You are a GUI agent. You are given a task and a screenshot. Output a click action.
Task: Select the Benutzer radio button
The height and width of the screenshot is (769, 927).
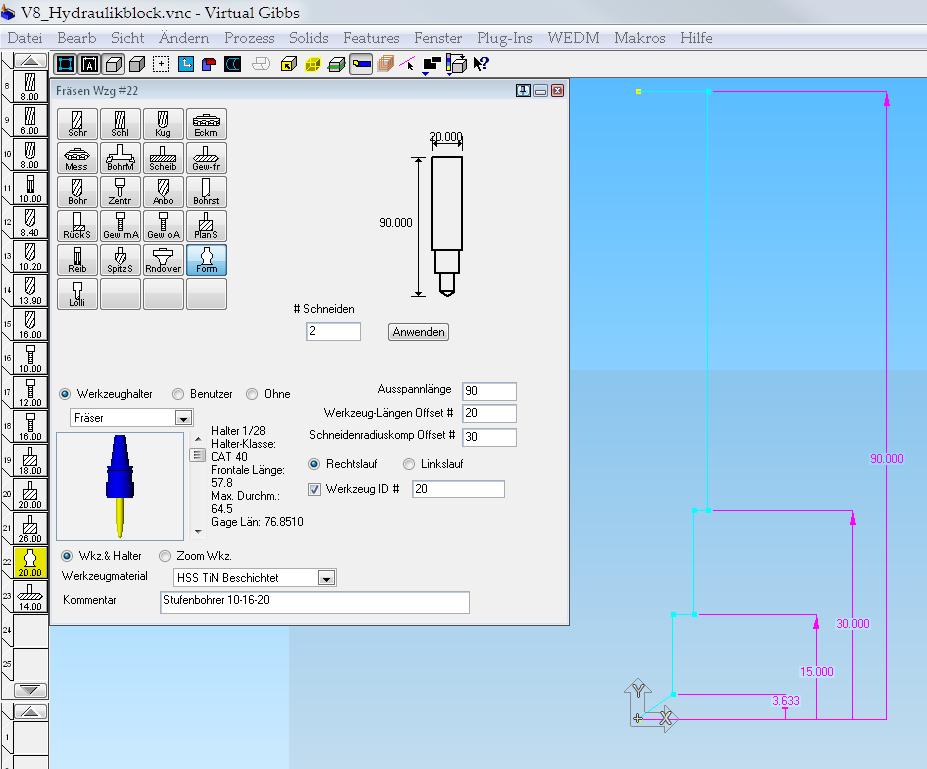(177, 394)
